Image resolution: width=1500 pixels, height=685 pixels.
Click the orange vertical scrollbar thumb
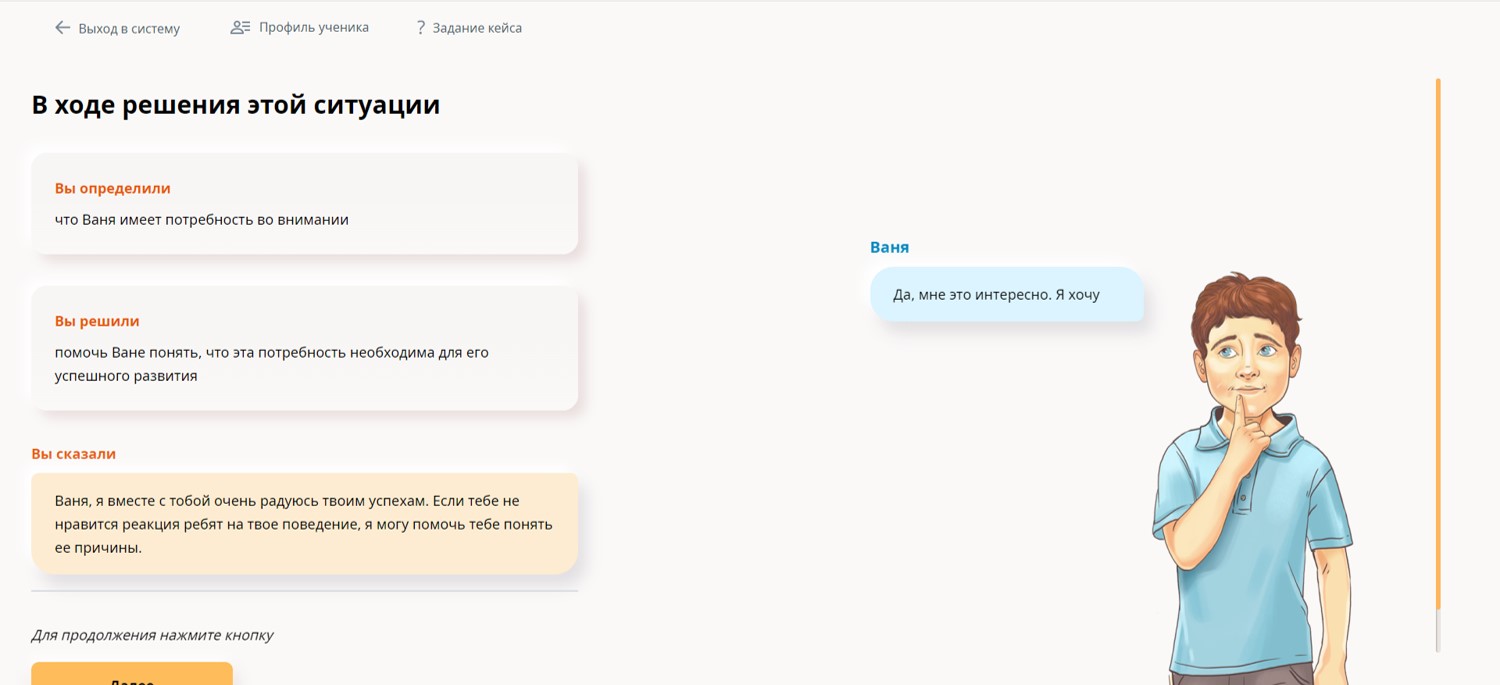click(1438, 340)
